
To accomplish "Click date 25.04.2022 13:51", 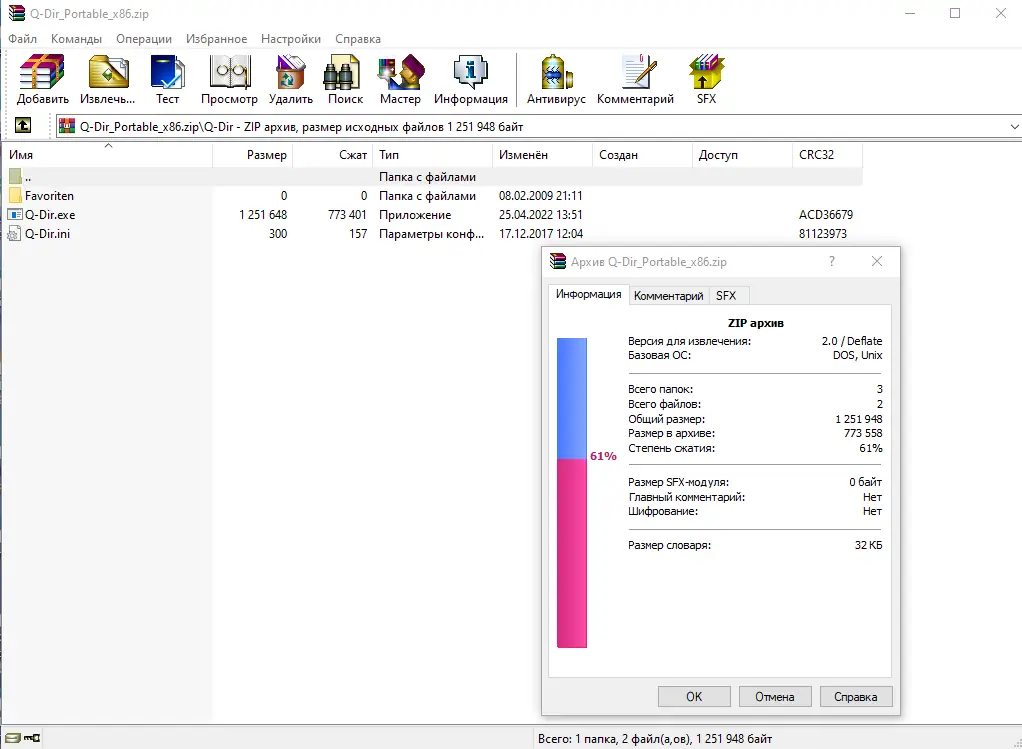I will pos(541,214).
